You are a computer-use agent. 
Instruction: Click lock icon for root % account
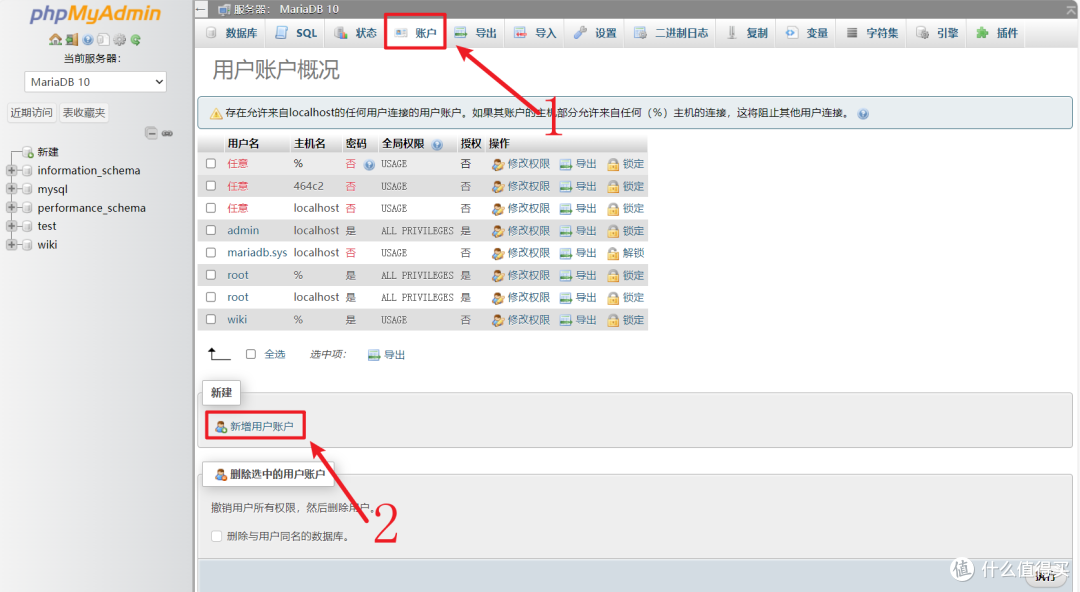[613, 276]
